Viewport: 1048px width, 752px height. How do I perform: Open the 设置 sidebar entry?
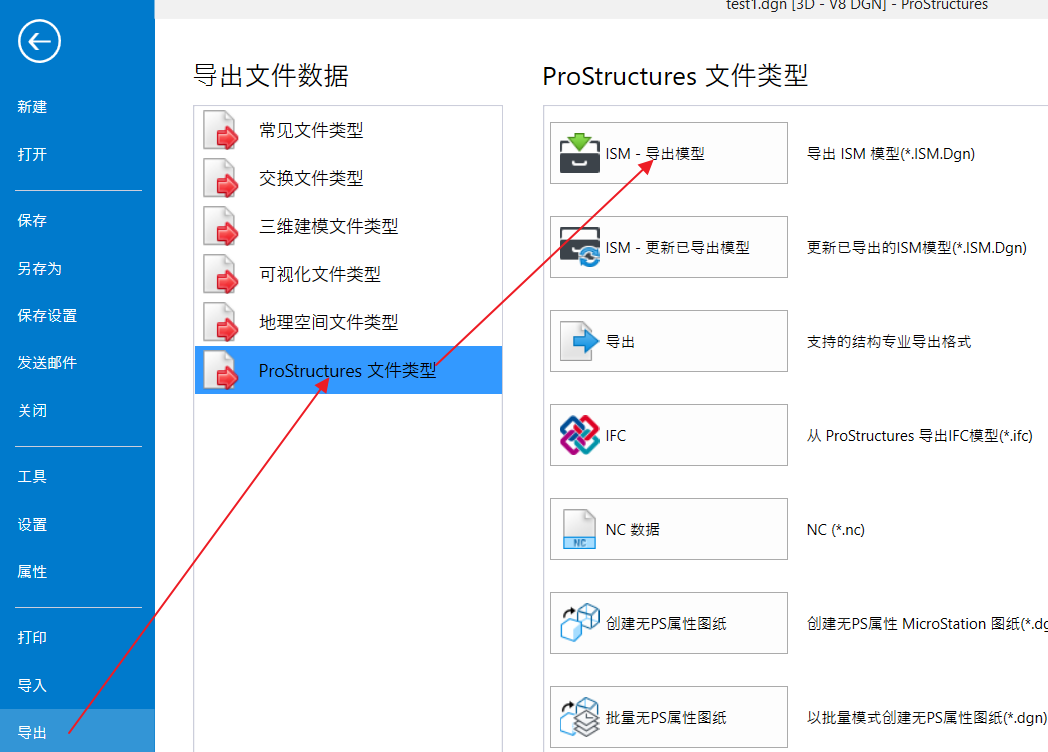(x=32, y=525)
